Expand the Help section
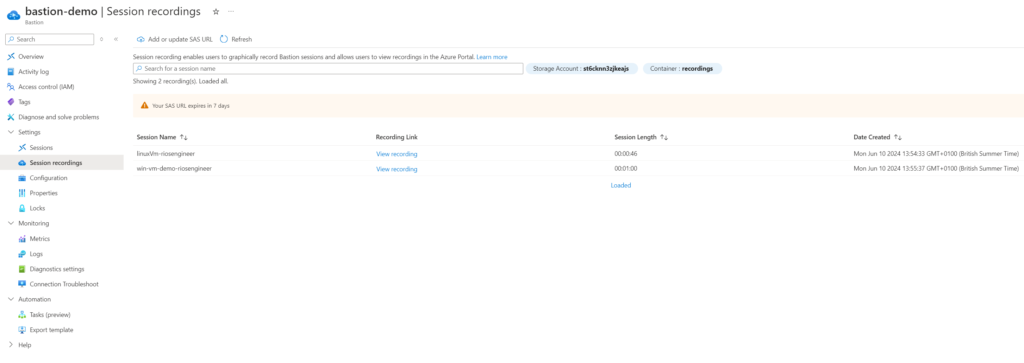Image resolution: width=1024 pixels, height=363 pixels. [10, 345]
